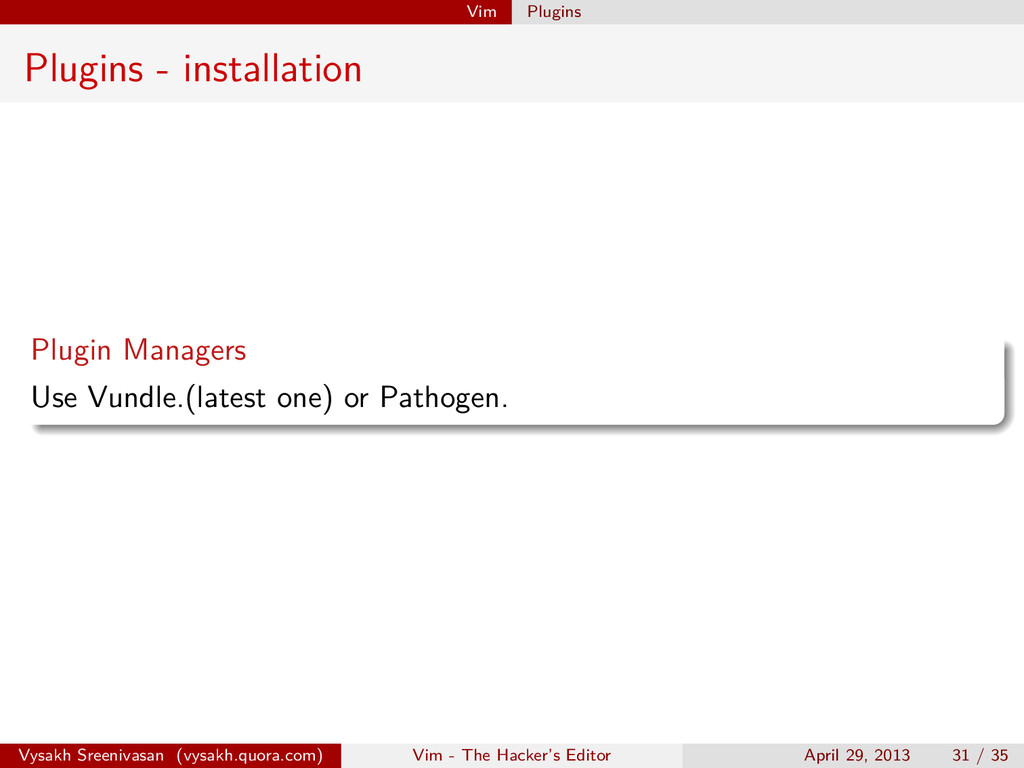Screen dimensions: 1024x768
Task: Open the Vim section in header navigation
Action: coord(481,12)
